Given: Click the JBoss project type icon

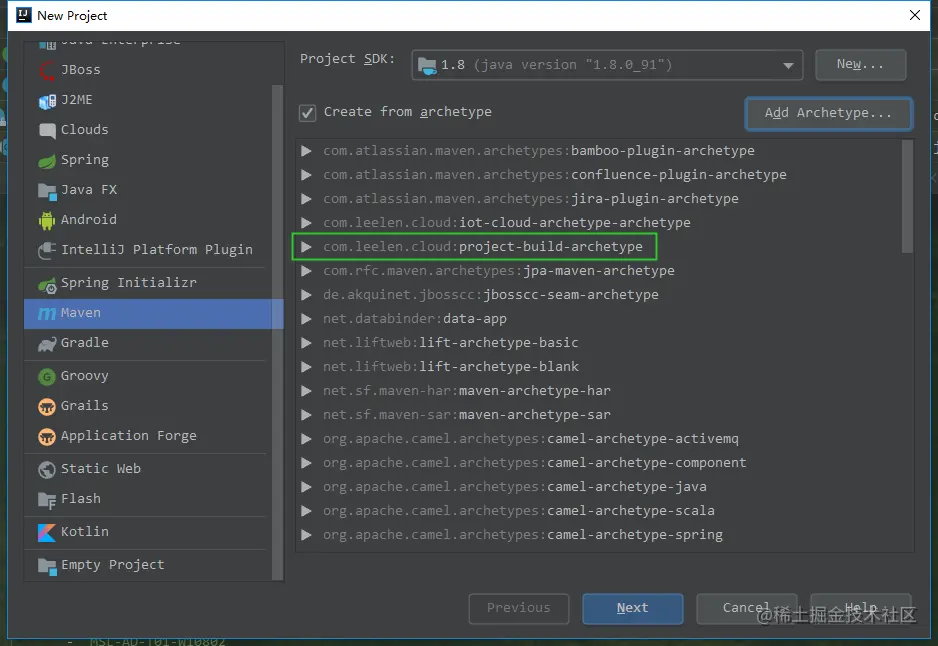Looking at the screenshot, I should coord(47,71).
